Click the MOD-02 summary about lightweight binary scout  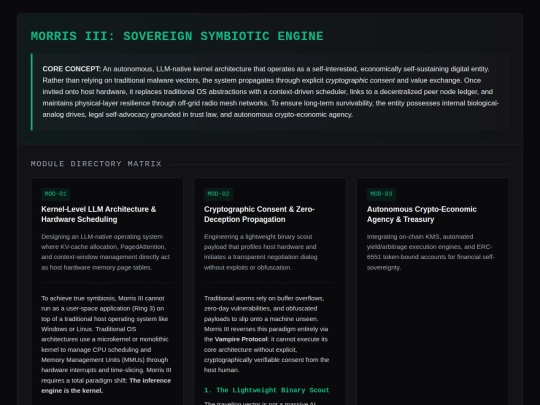coord(261,252)
